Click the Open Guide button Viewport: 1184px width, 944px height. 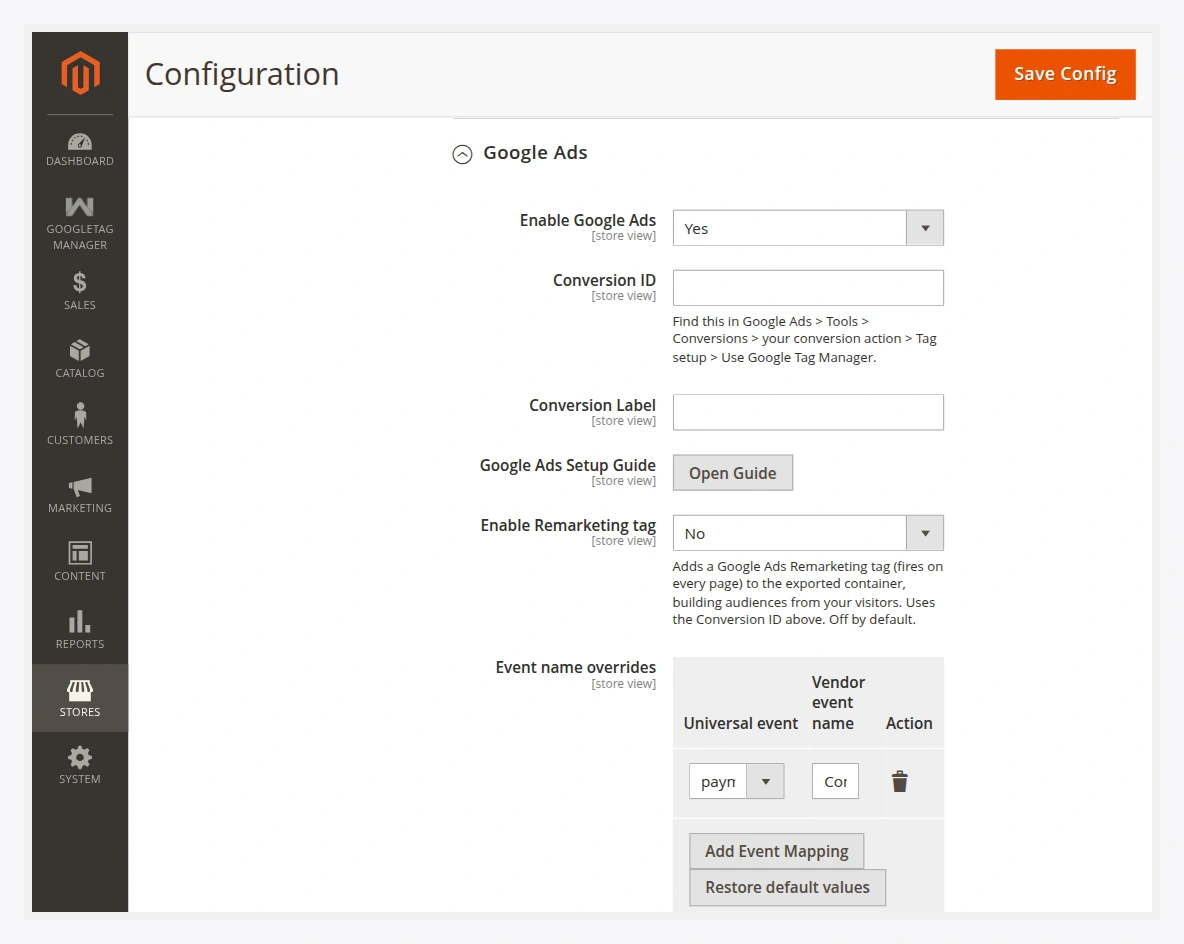pyautogui.click(x=732, y=473)
